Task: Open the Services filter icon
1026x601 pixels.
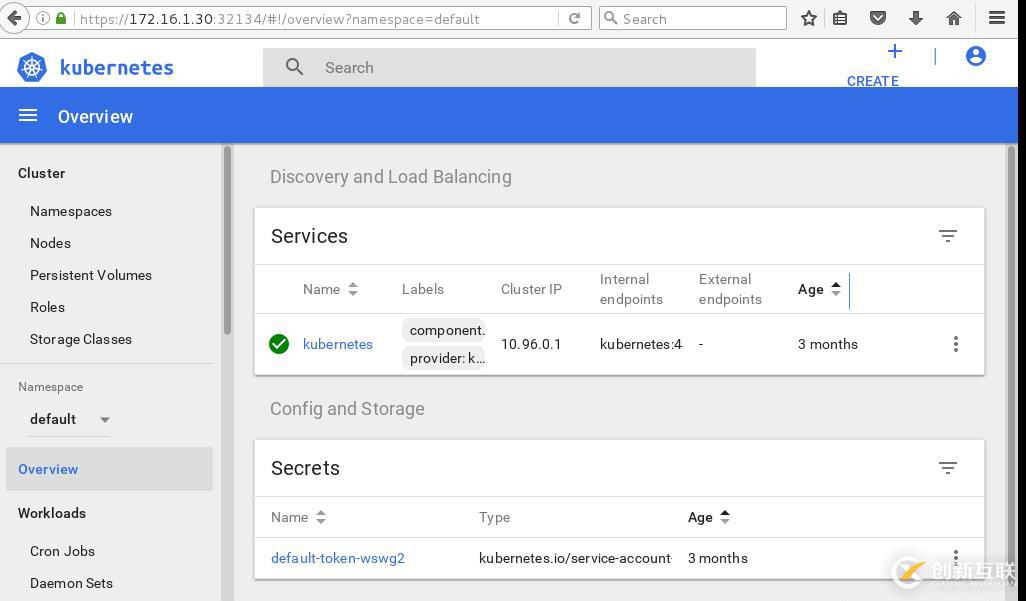Action: pos(947,236)
